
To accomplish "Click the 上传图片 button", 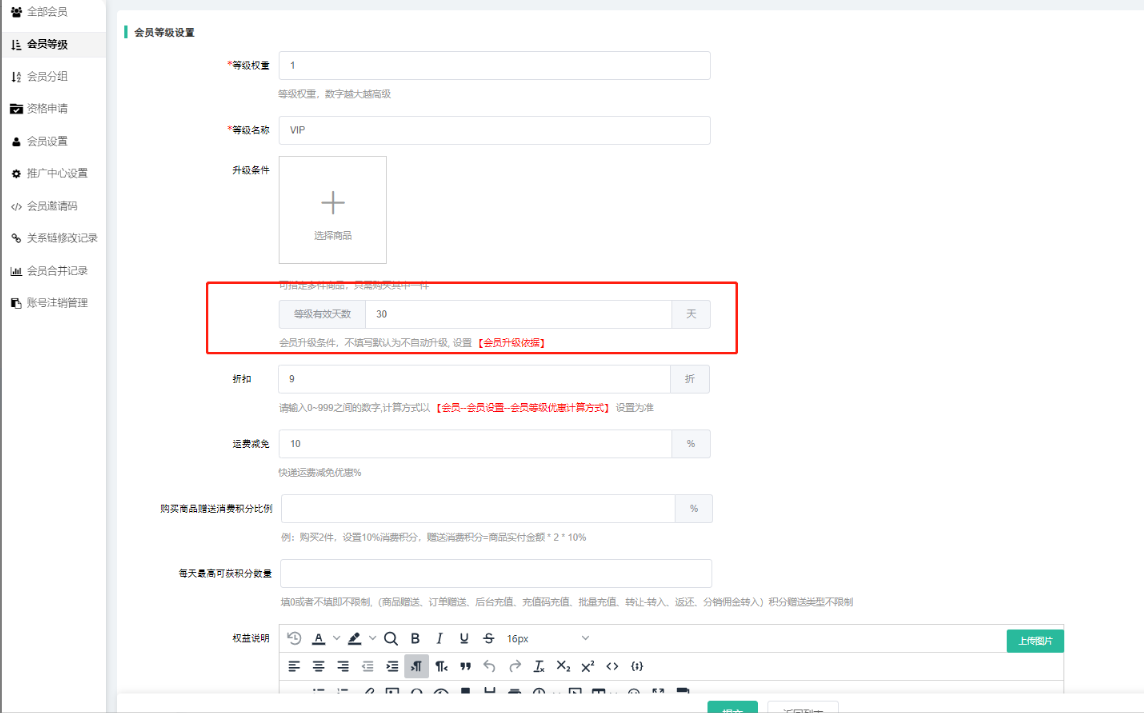I will pyautogui.click(x=1035, y=641).
